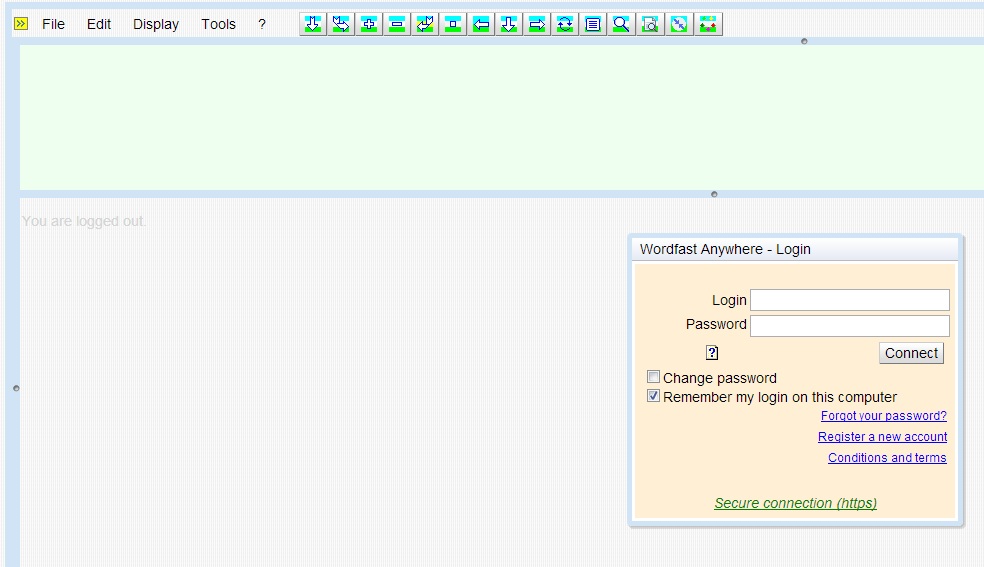The height and width of the screenshot is (567, 984).
Task: Click the last toolbar icon with colored arrows
Action: [708, 24]
